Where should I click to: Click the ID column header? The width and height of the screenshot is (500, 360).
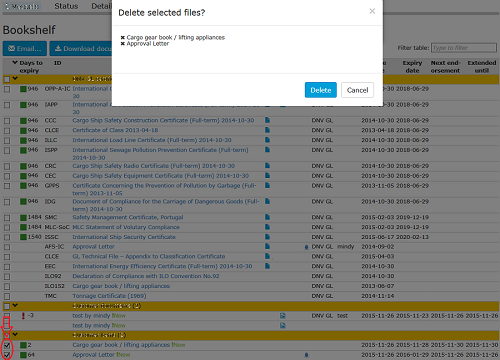[x=57, y=63]
